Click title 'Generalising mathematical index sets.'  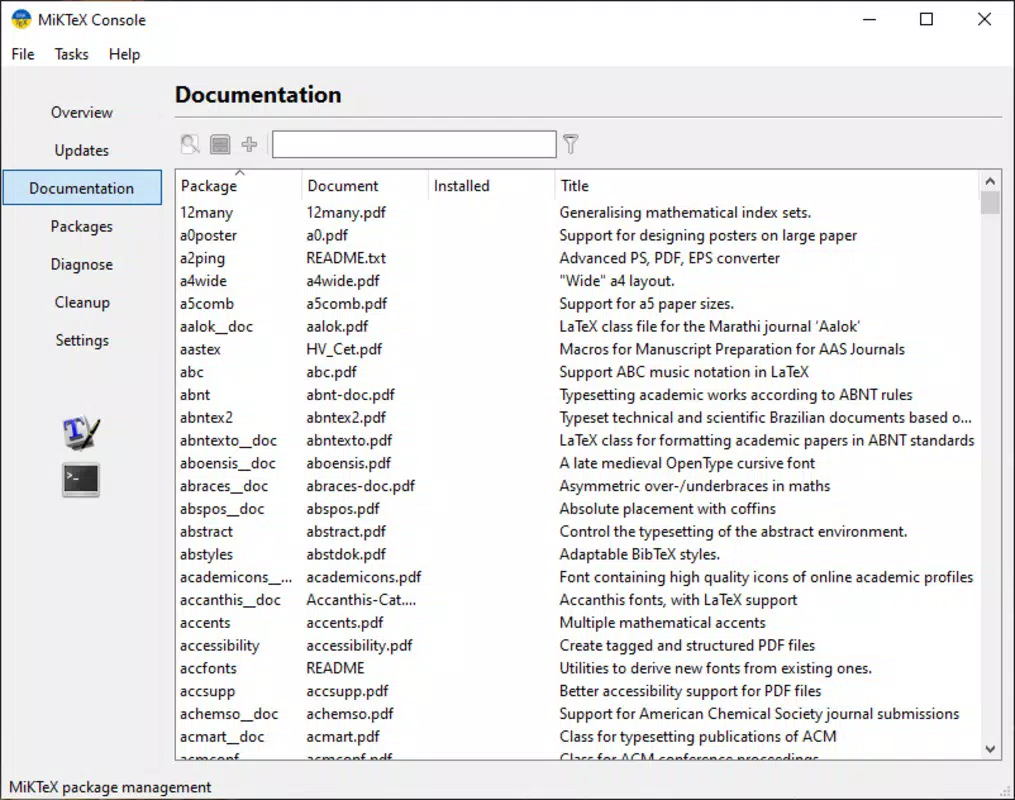coord(685,212)
